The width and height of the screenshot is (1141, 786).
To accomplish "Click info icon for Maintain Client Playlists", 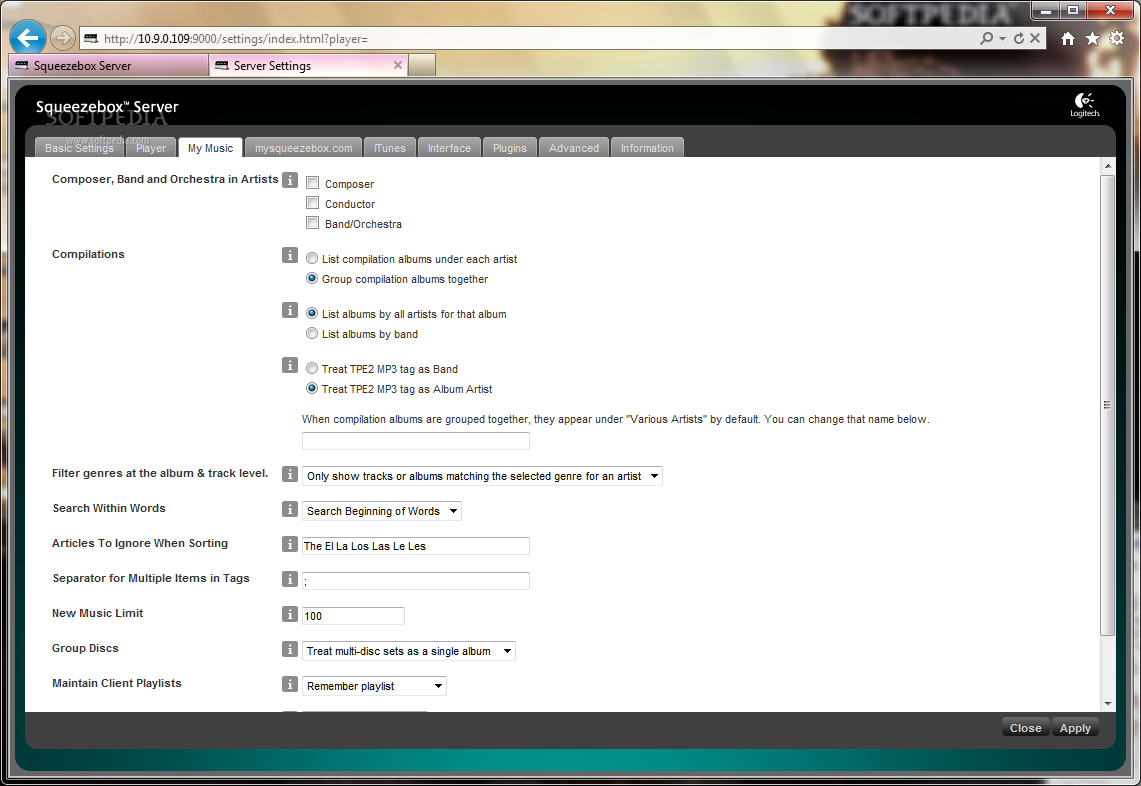I will coord(290,684).
